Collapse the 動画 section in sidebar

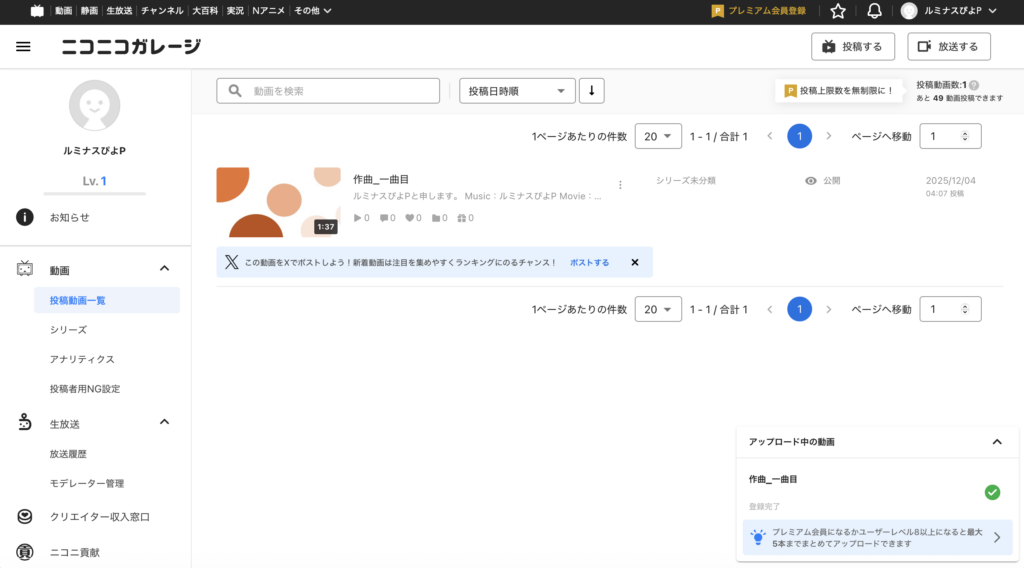(165, 269)
